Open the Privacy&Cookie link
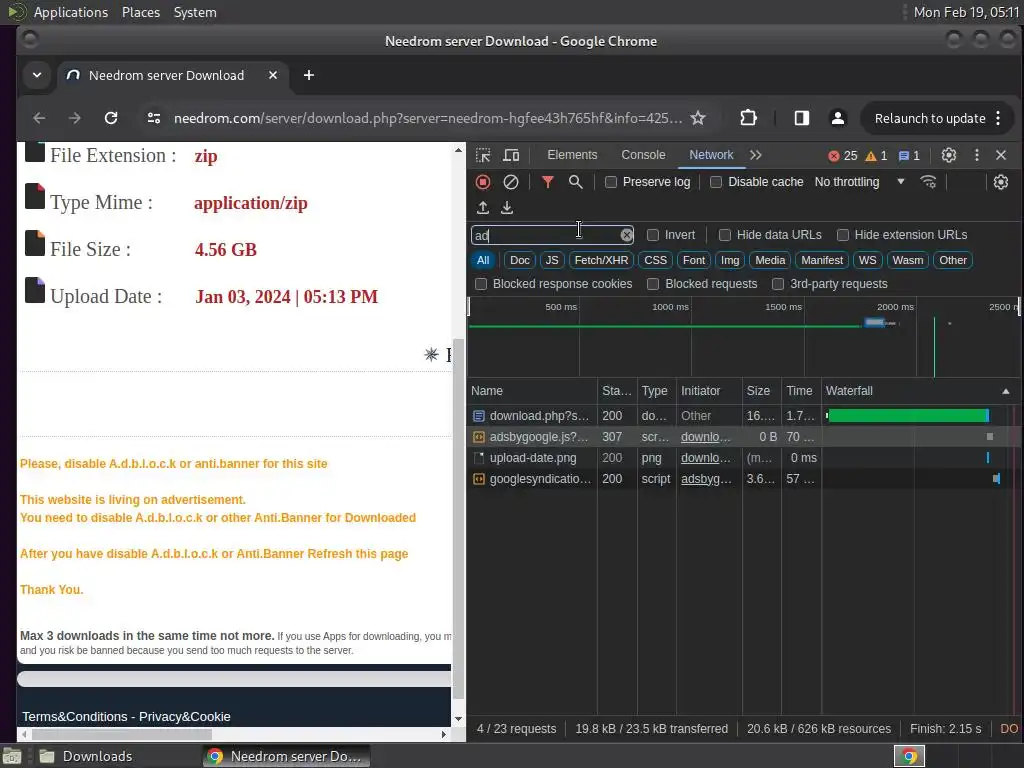The image size is (1024, 768). tap(185, 717)
